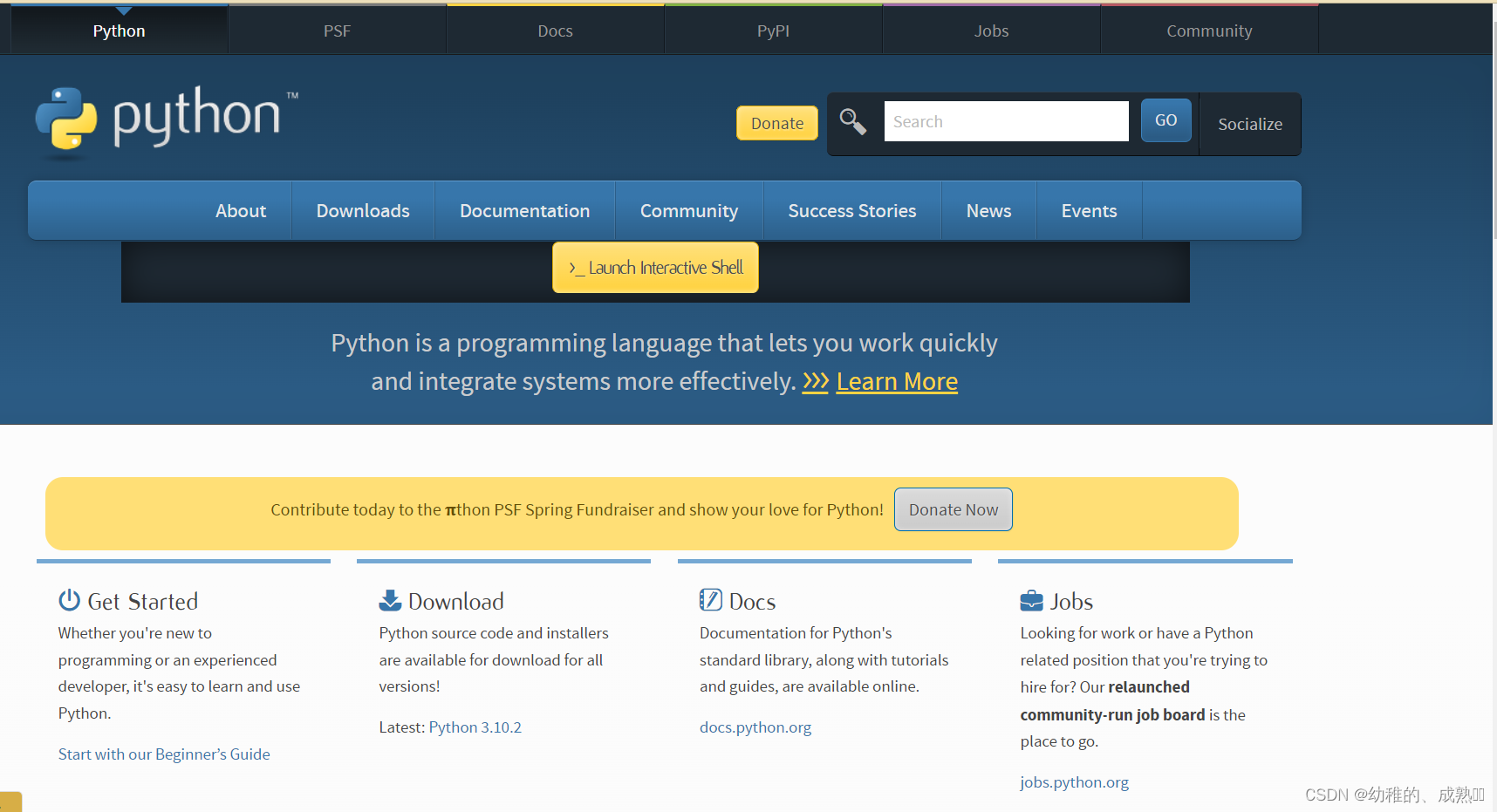Open the PyPI top tab
Screen dimensions: 1497x812
tap(774, 31)
